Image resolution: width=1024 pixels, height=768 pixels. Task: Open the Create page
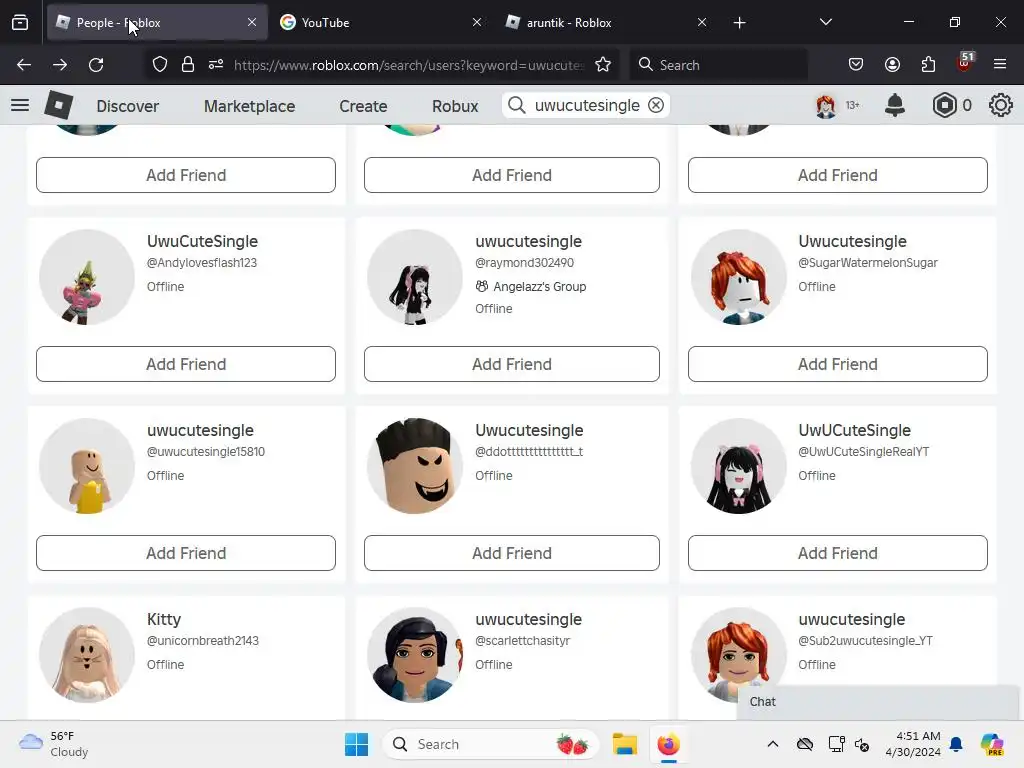tap(363, 106)
